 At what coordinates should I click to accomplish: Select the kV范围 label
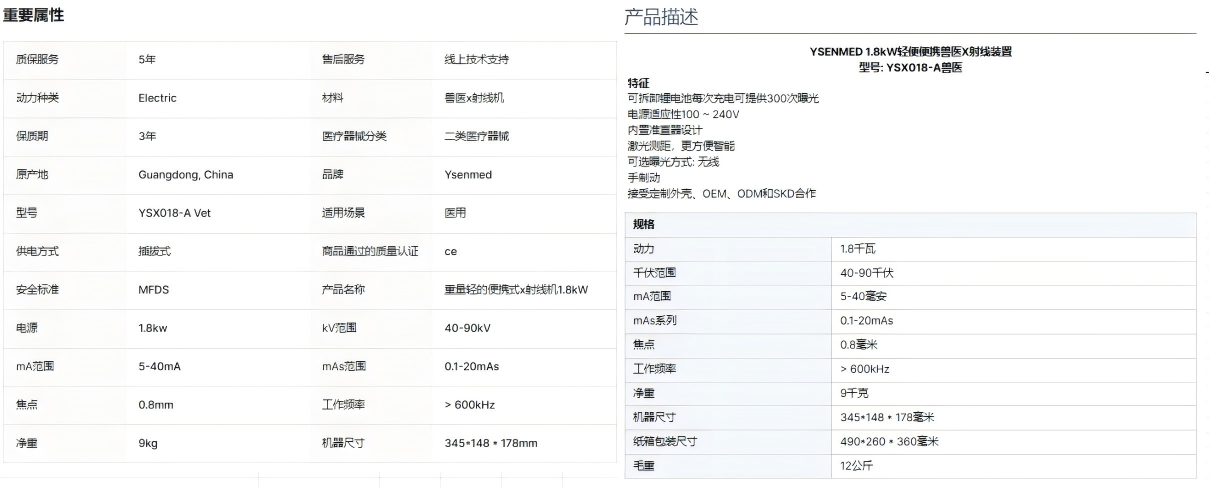(x=339, y=328)
